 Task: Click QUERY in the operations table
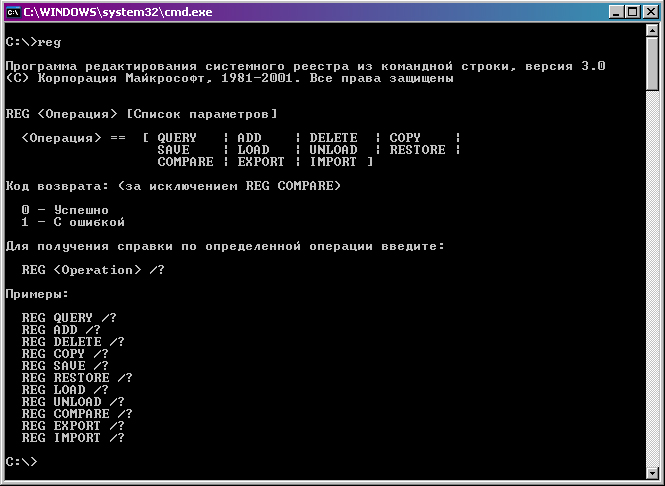click(177, 138)
